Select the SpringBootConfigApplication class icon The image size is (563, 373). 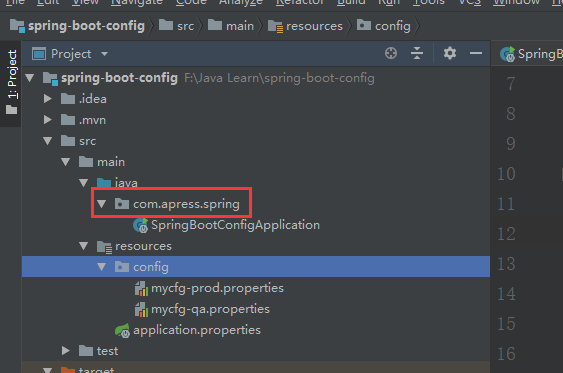[x=140, y=225]
